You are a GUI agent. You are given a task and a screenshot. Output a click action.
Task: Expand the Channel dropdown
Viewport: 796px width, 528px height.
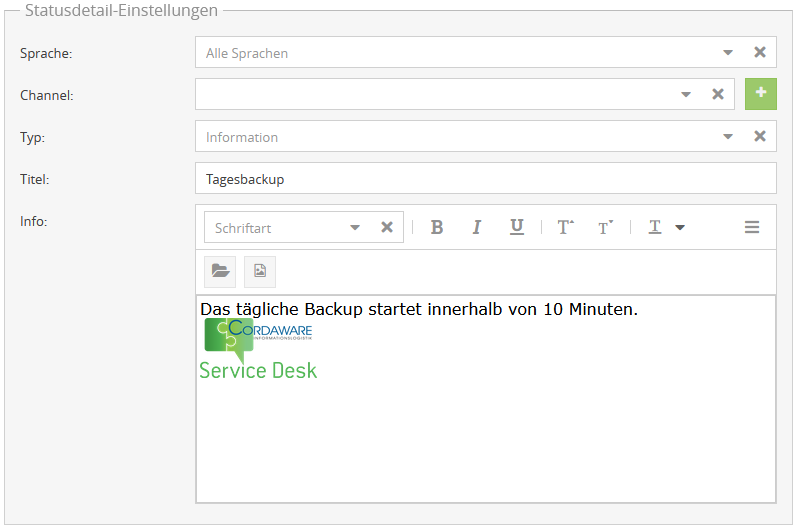(686, 94)
